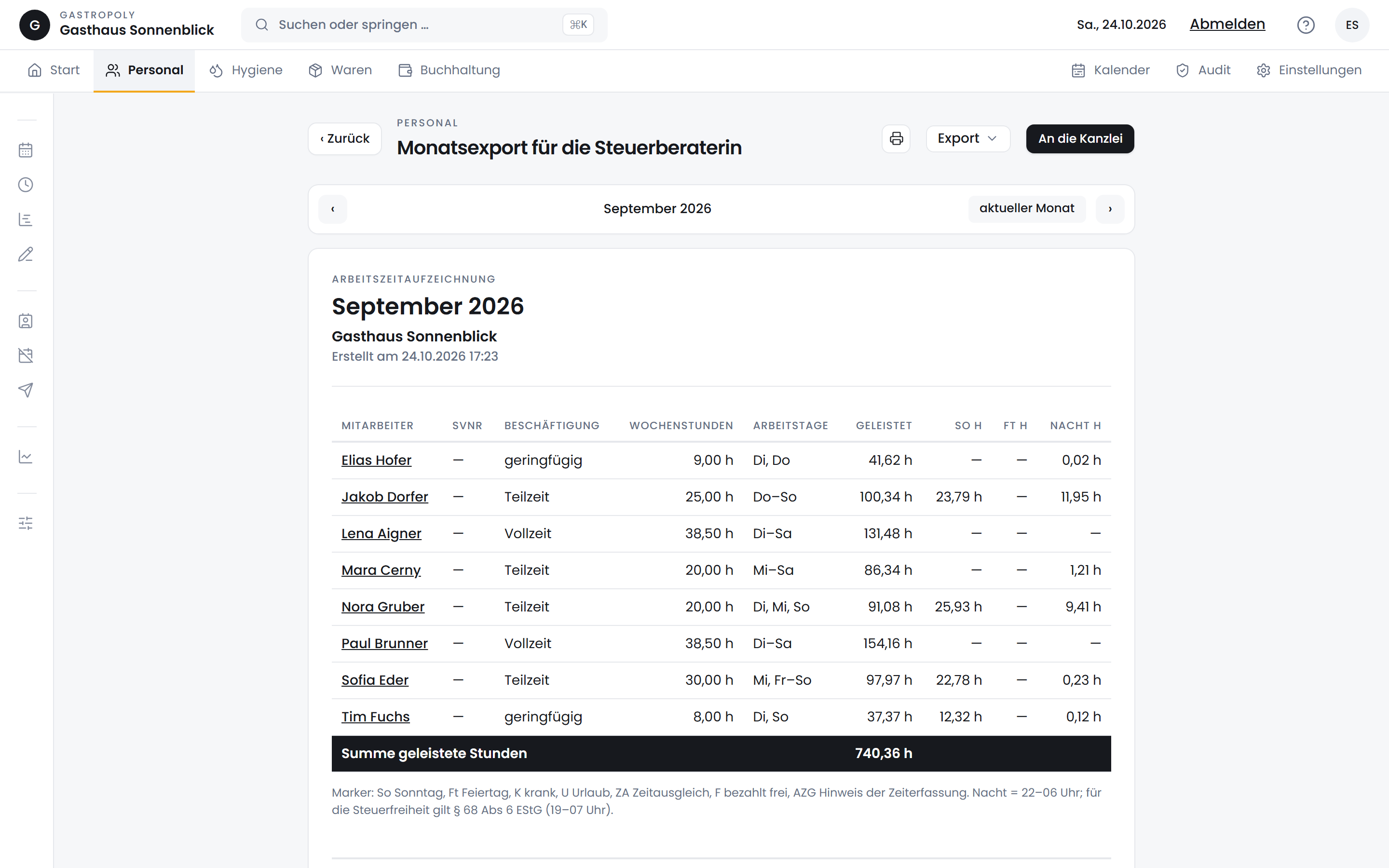Click the September 2026 month label

pos(657,208)
